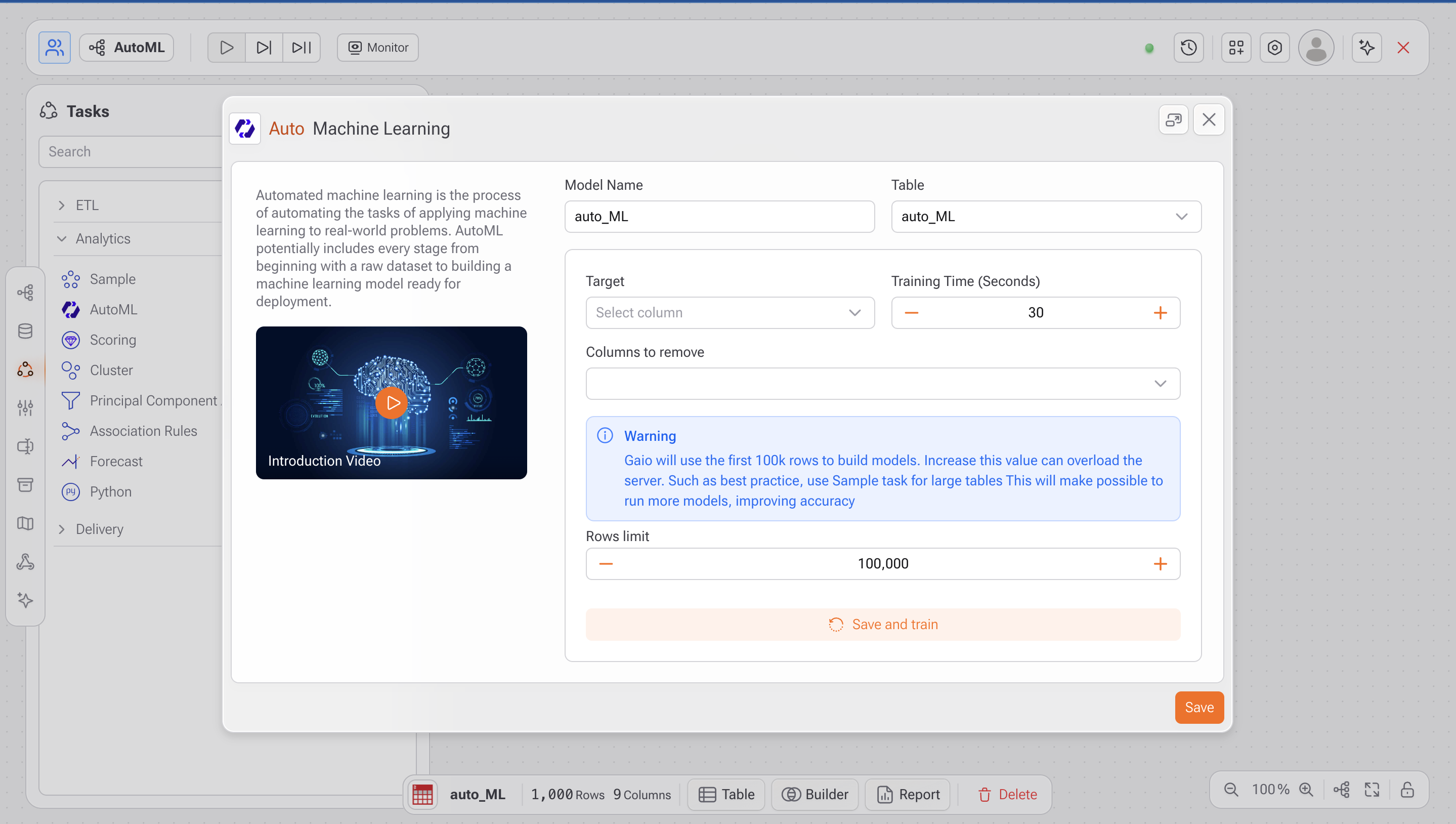The image size is (1456, 824).
Task: Click the Model Name input field
Action: point(719,217)
